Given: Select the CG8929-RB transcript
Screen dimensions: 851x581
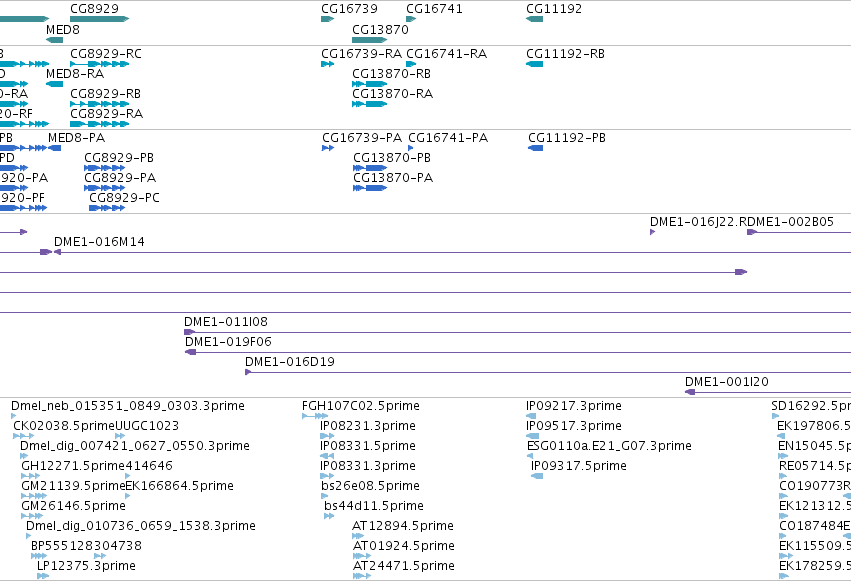Looking at the screenshot, I should (99, 104).
